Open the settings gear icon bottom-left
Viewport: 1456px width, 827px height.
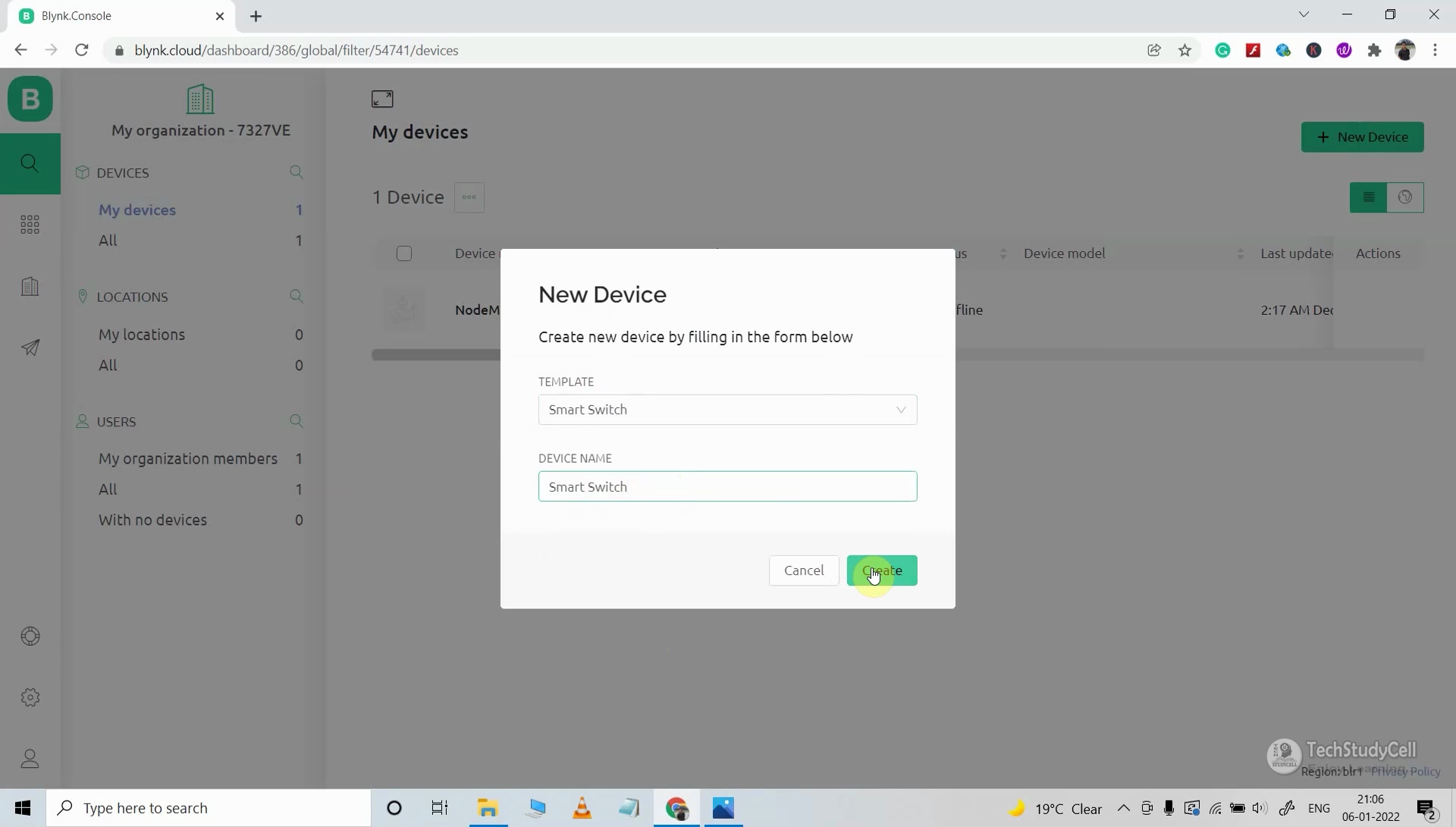(29, 697)
